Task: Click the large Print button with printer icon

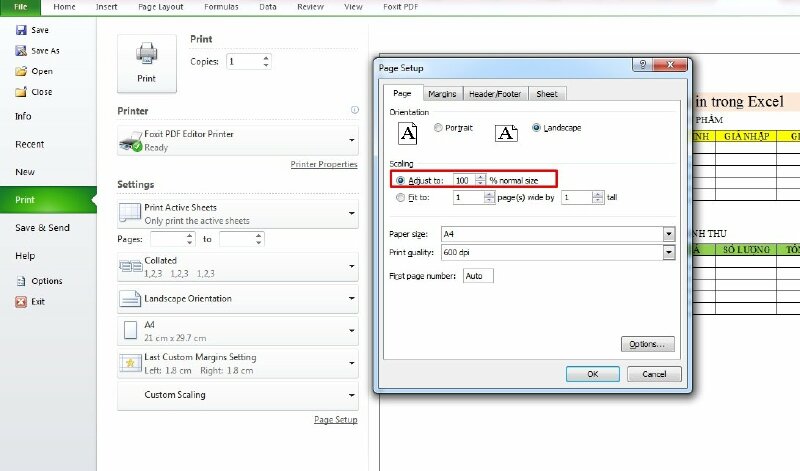Action: click(x=147, y=63)
